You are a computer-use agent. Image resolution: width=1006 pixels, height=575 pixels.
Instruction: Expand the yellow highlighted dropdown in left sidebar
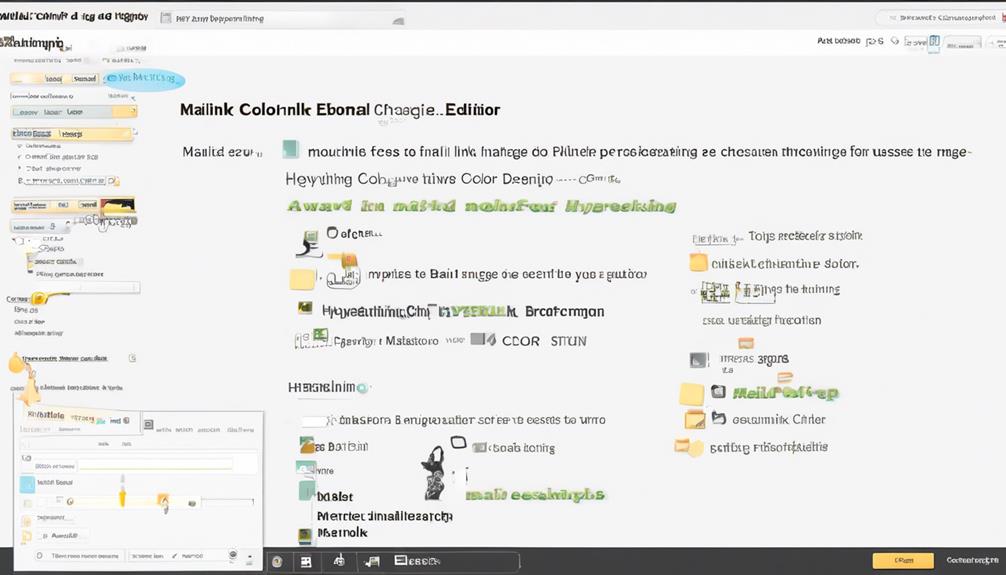coord(73,134)
